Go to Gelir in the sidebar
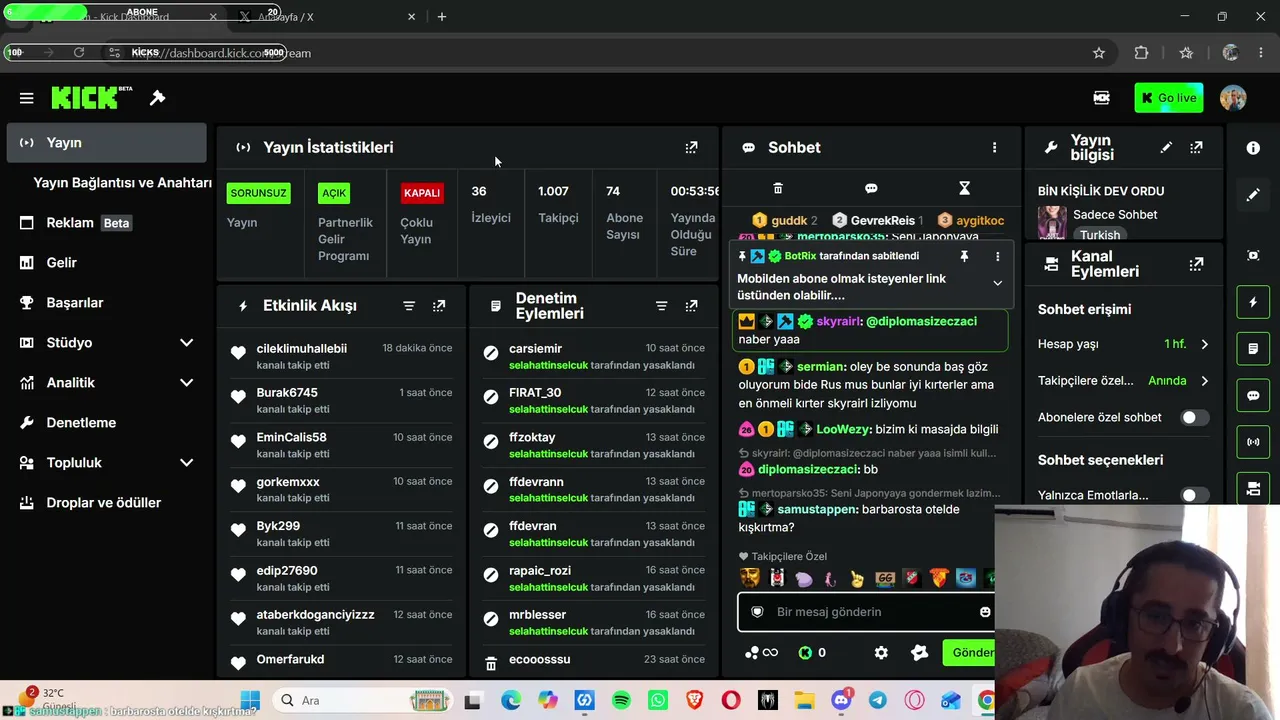The width and height of the screenshot is (1280, 720). [106, 263]
